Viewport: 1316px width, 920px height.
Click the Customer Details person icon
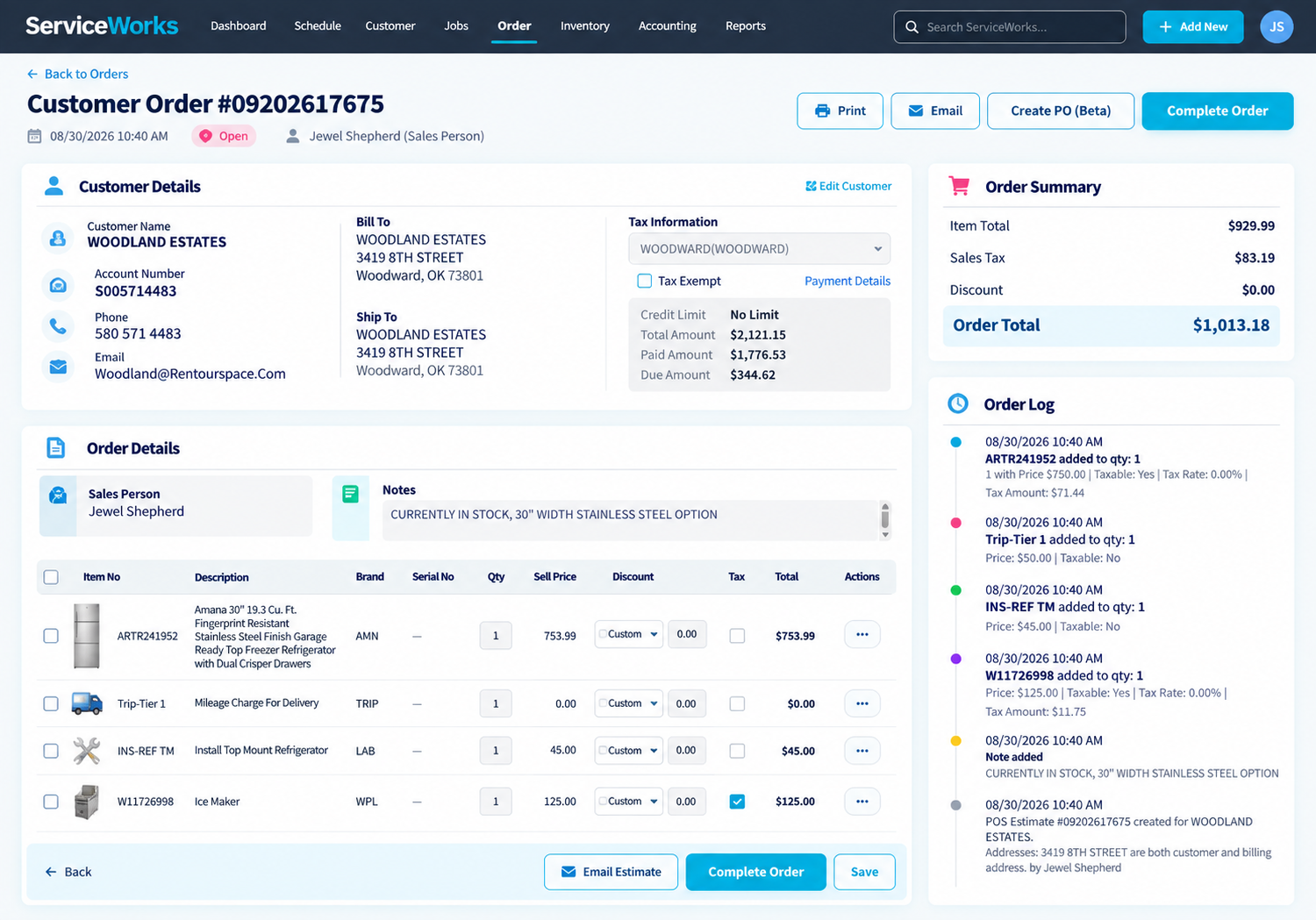[54, 186]
